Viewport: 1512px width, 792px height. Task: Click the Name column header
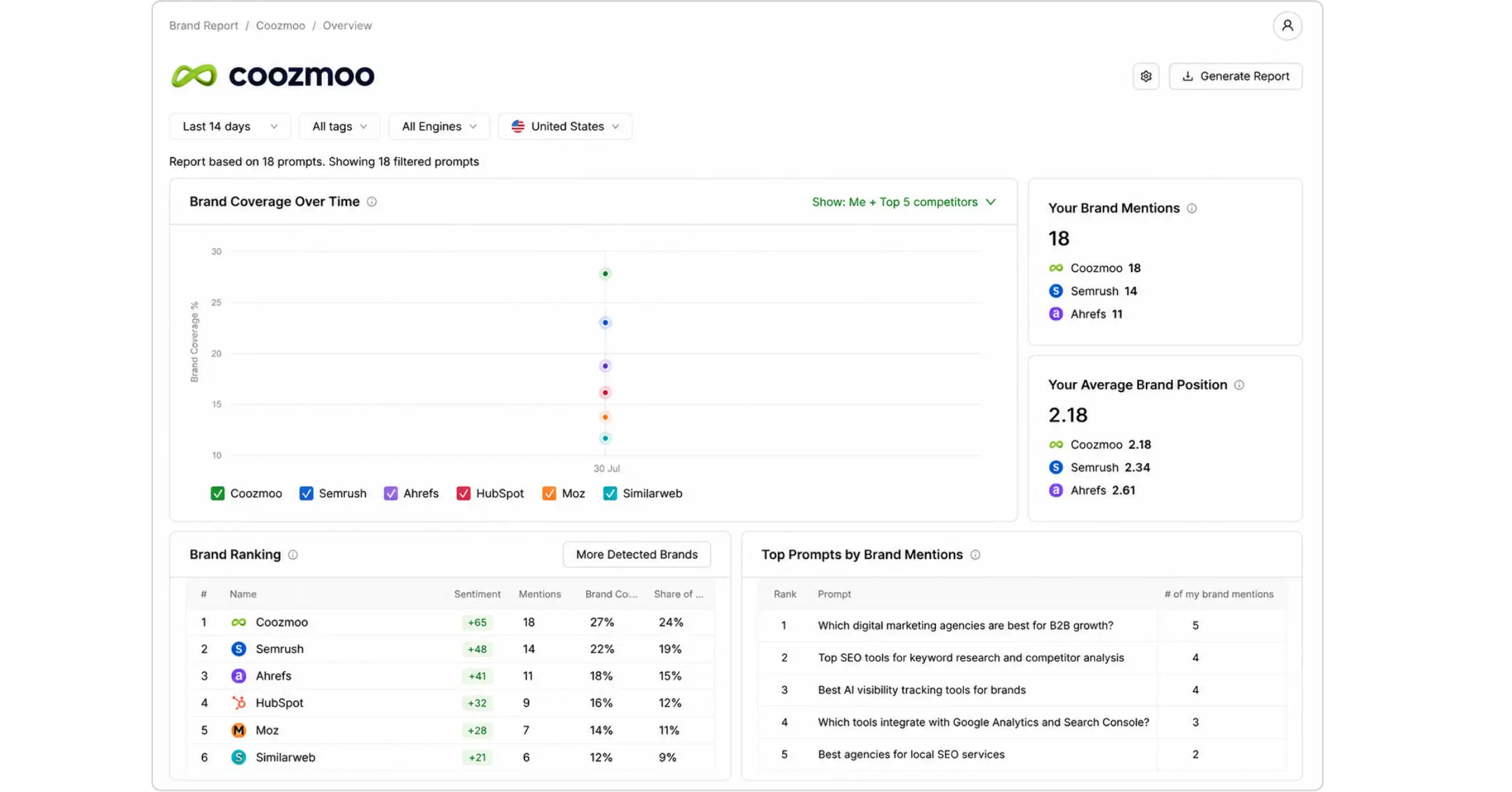coord(243,595)
